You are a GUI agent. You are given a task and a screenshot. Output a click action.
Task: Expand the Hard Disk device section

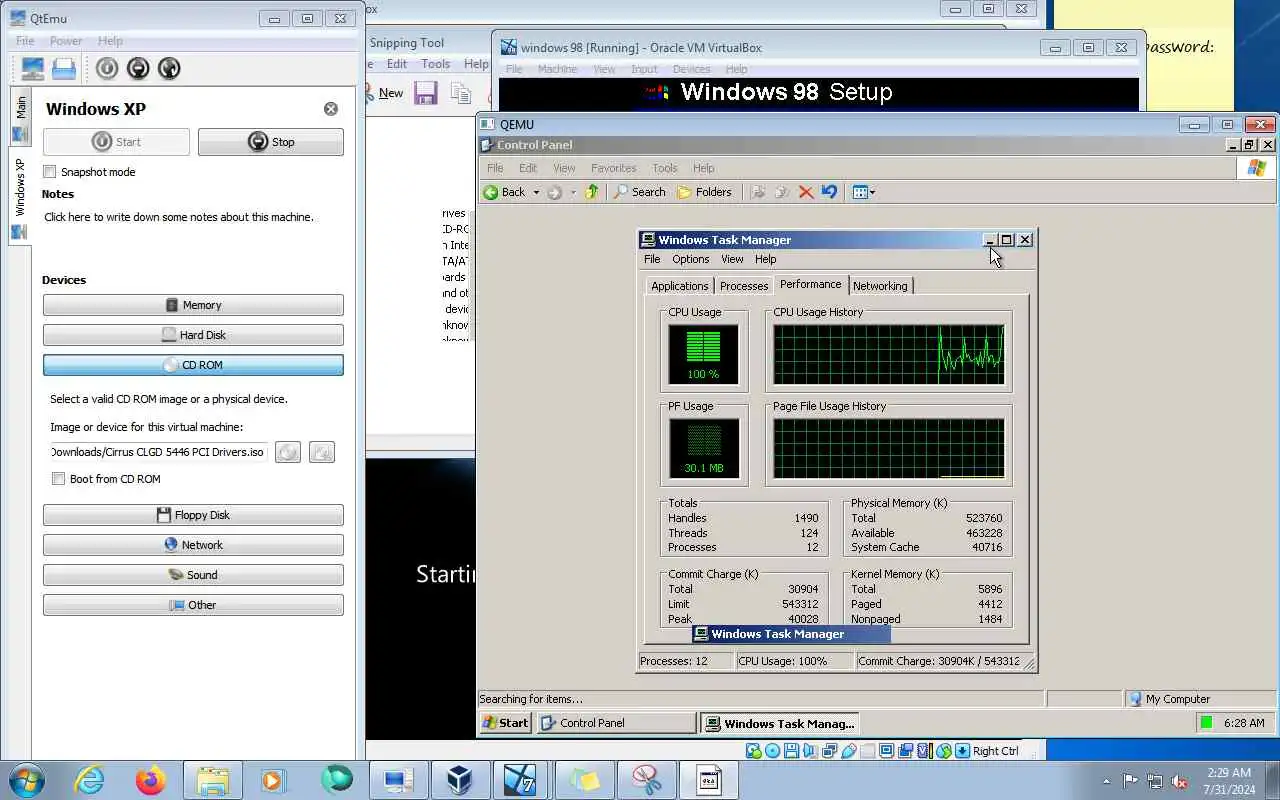[193, 335]
